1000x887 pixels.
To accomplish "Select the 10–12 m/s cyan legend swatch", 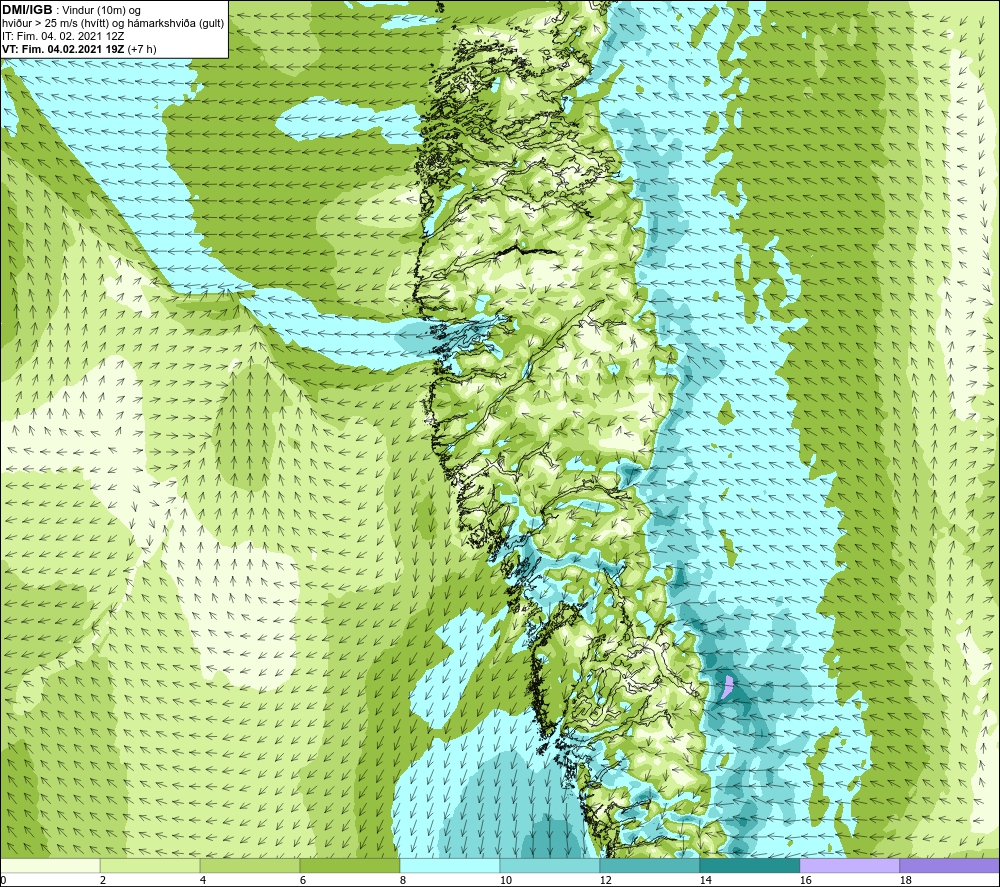I will (x=550, y=865).
